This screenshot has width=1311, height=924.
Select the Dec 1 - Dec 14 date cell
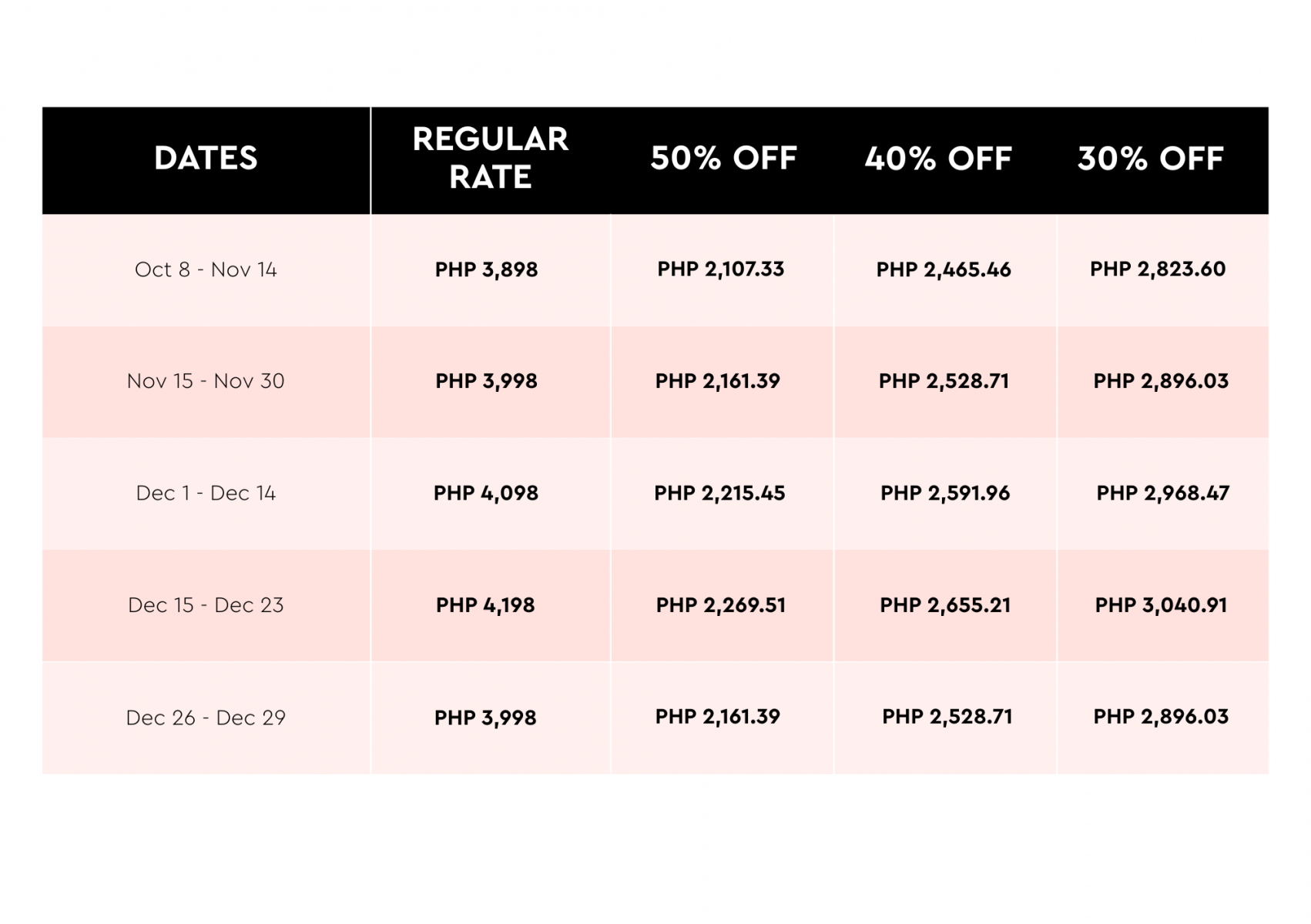(206, 493)
